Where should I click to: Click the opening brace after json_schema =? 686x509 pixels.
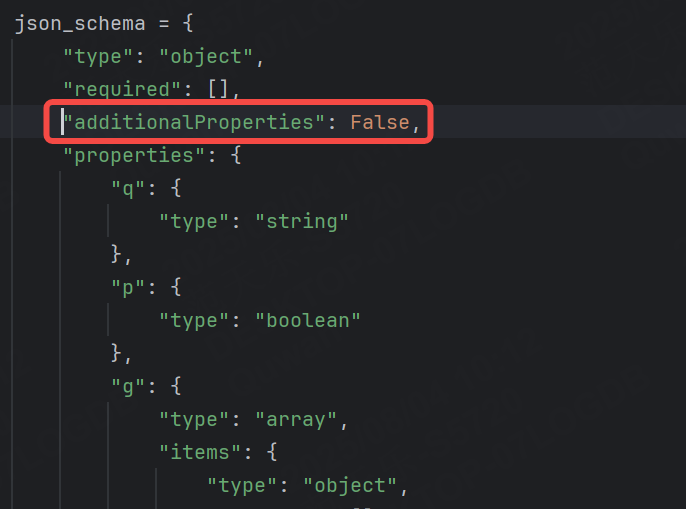[x=188, y=24]
